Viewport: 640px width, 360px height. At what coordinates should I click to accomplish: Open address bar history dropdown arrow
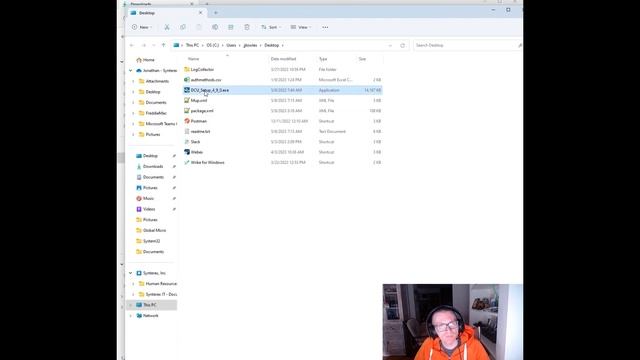pos(390,45)
